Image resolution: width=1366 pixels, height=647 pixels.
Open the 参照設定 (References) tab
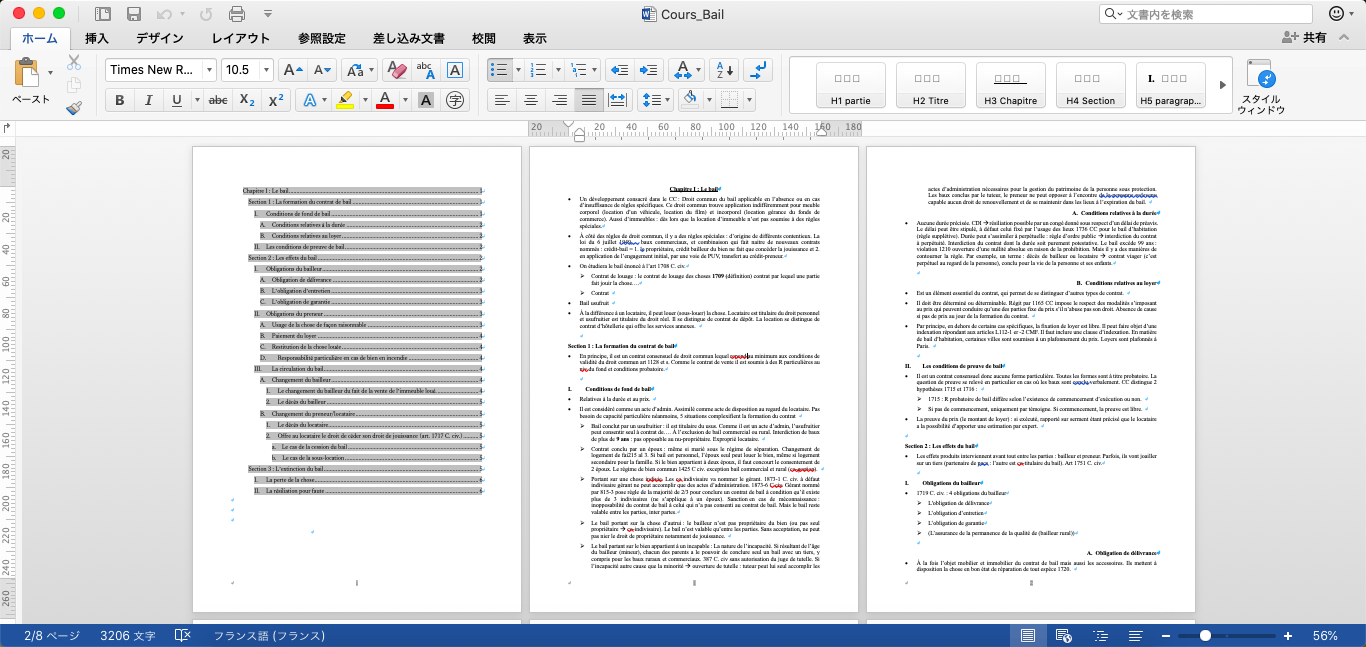[322, 39]
